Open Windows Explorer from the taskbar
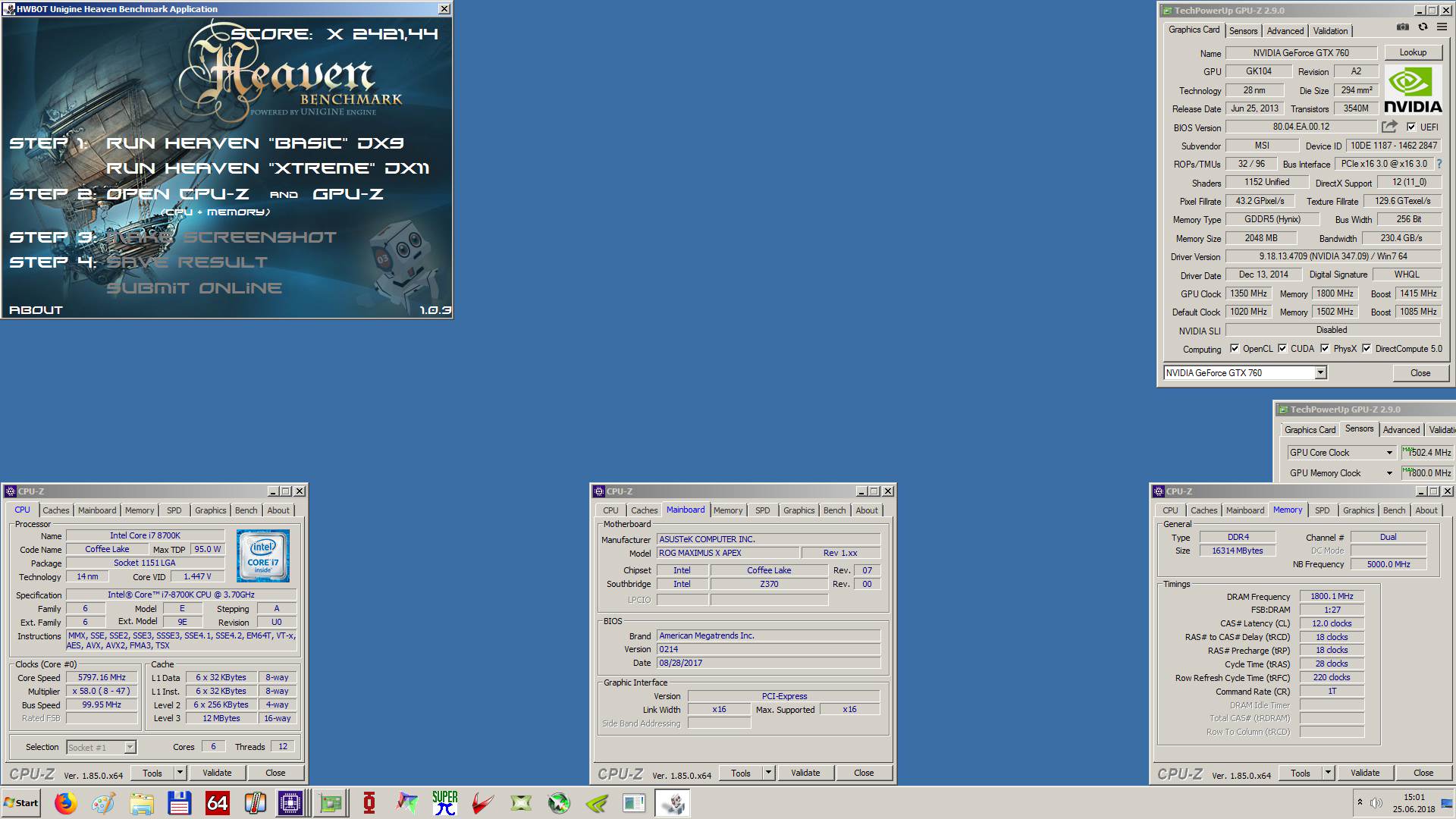The height and width of the screenshot is (819, 1456). tap(142, 803)
